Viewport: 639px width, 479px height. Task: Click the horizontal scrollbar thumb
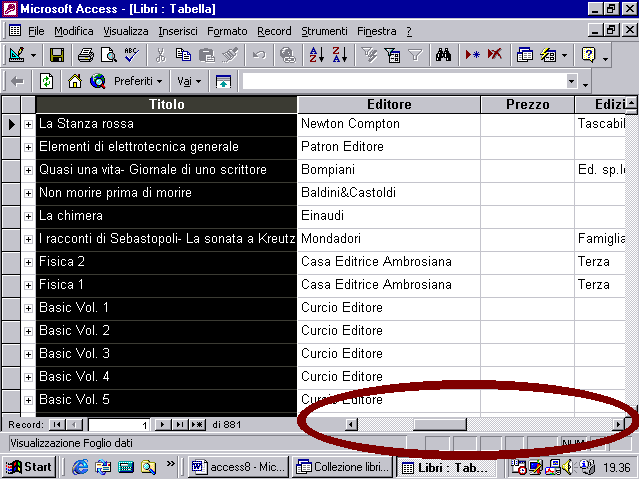tap(440, 425)
